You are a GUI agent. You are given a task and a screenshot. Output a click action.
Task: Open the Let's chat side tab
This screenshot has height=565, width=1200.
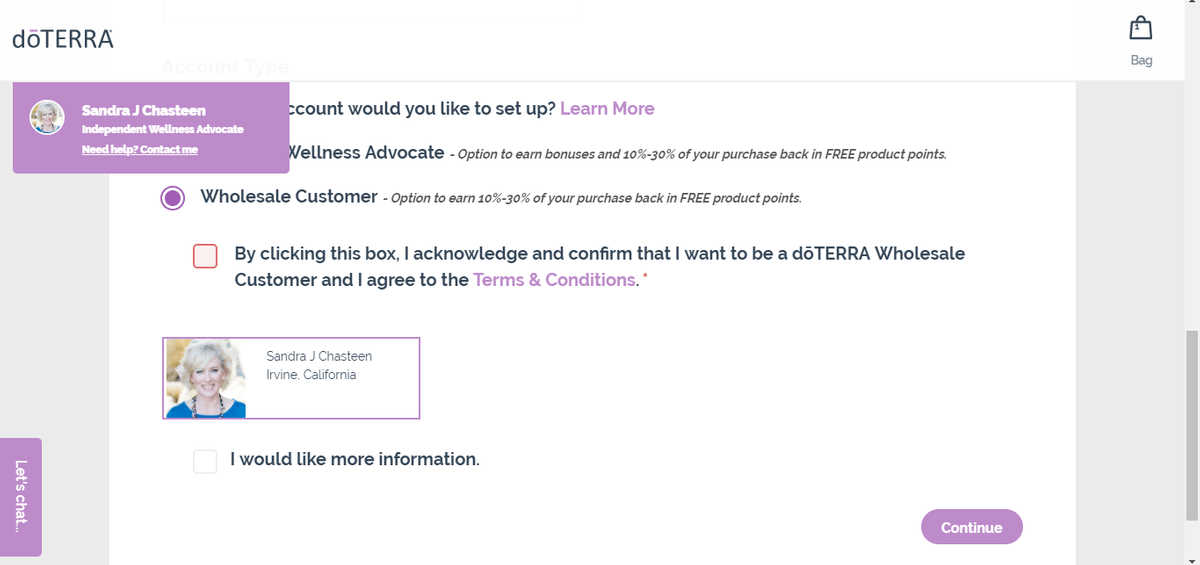[x=21, y=497]
